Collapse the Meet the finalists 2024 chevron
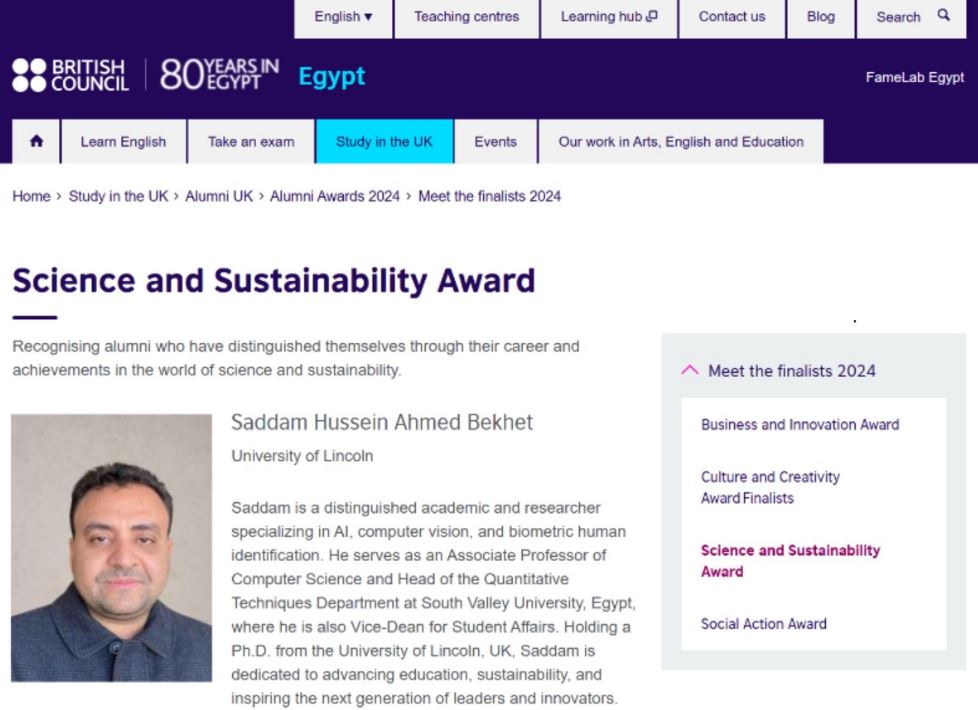The image size is (978, 710). (690, 370)
